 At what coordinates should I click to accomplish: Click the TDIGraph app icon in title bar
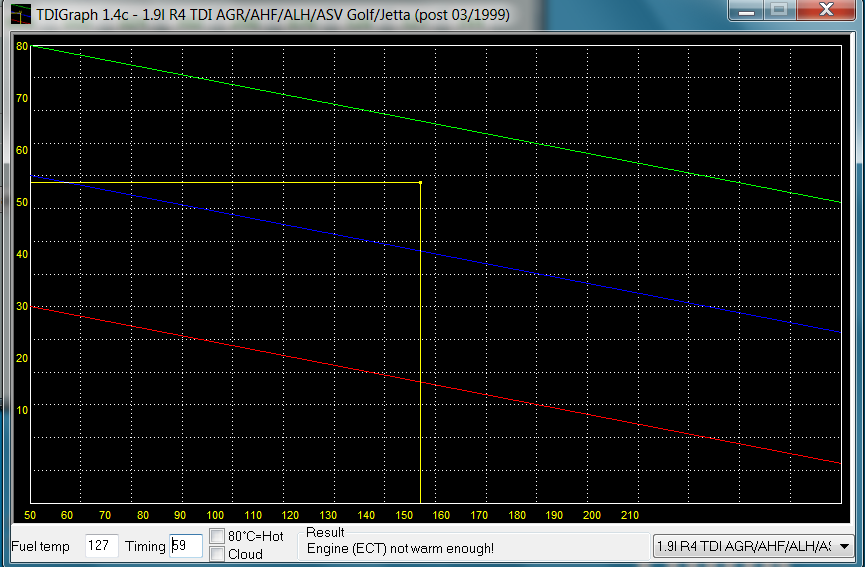[x=20, y=17]
